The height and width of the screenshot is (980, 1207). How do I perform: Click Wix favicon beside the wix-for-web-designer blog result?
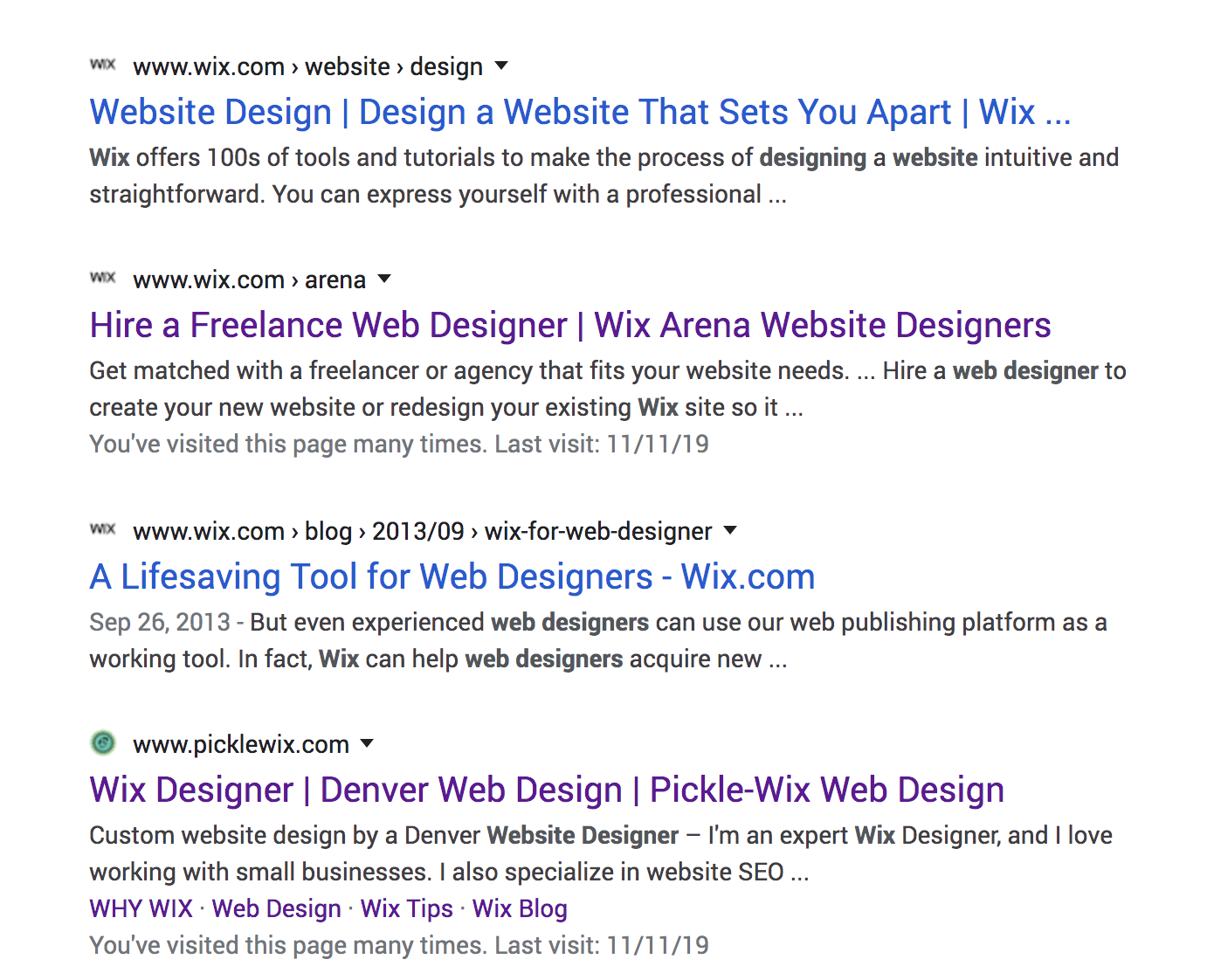click(x=103, y=529)
